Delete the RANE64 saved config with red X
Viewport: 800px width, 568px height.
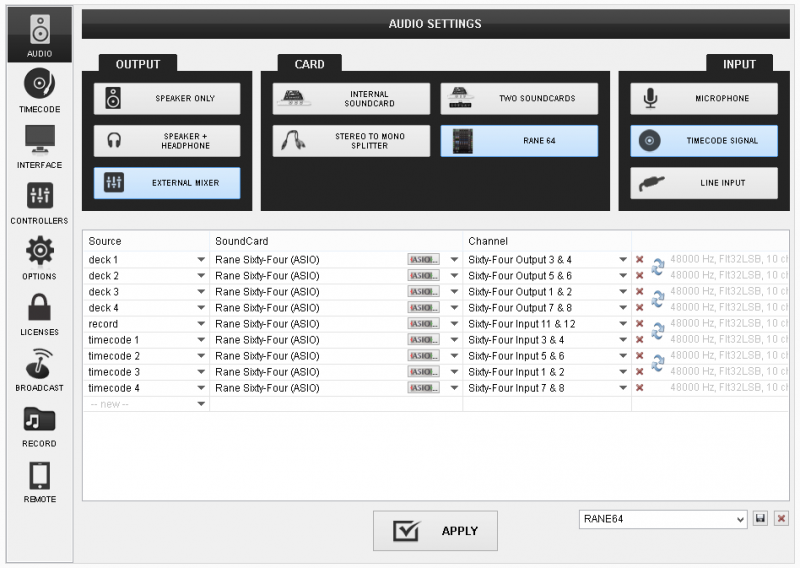(x=781, y=518)
